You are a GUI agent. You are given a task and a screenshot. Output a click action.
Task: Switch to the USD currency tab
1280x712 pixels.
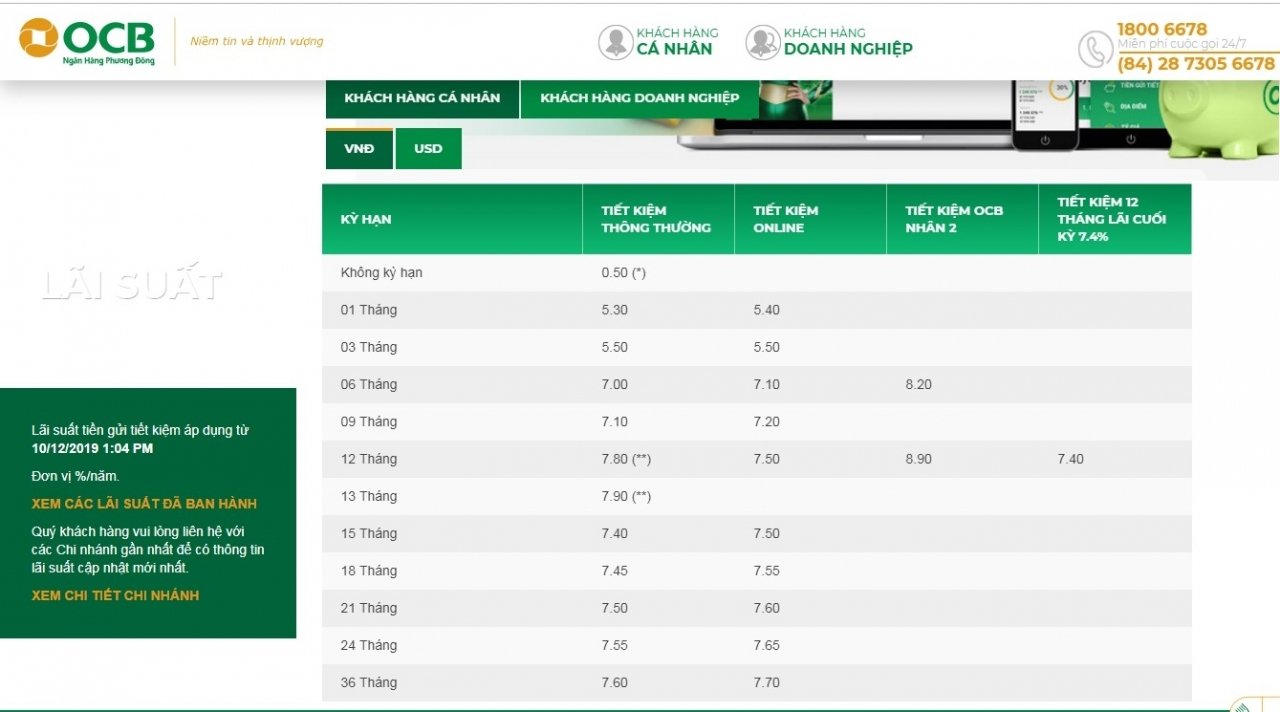[x=428, y=148]
